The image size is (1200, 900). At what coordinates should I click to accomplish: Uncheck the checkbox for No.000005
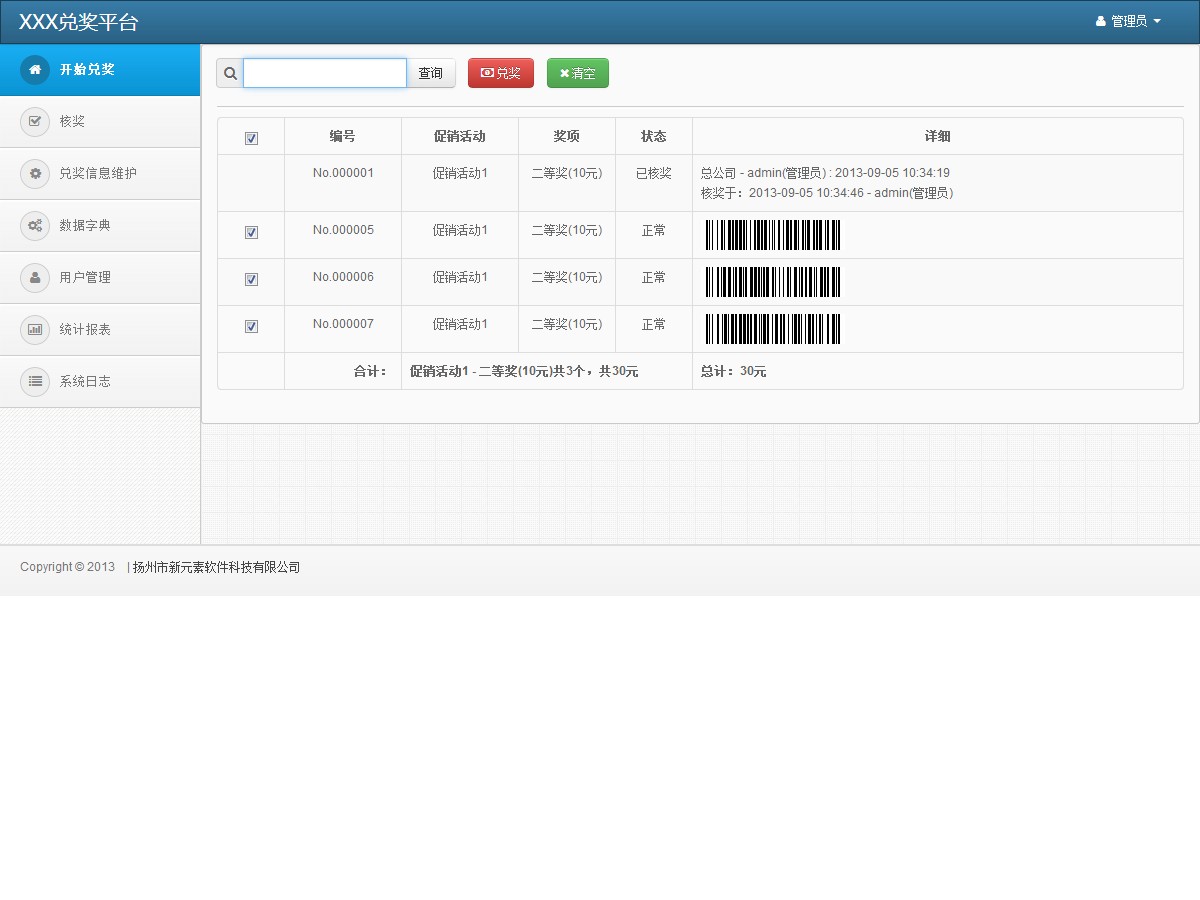point(251,233)
